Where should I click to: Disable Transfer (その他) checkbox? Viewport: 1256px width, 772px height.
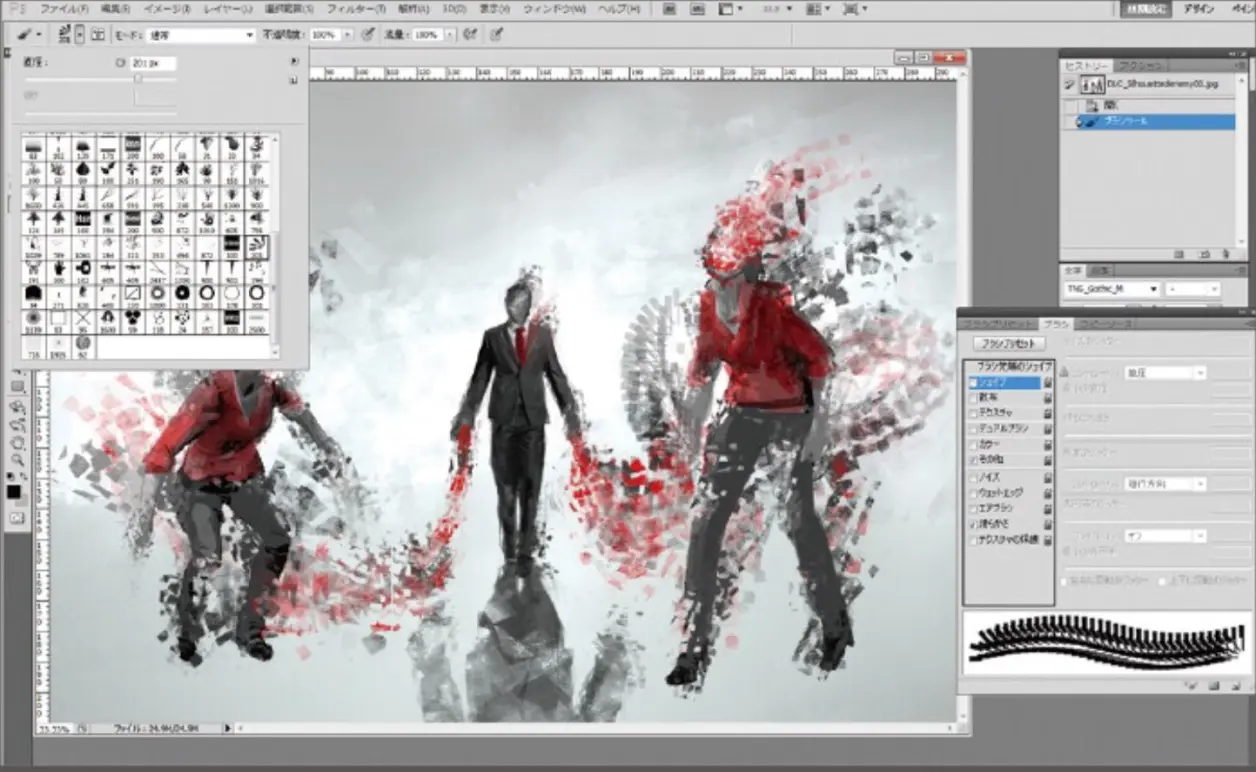tap(973, 460)
